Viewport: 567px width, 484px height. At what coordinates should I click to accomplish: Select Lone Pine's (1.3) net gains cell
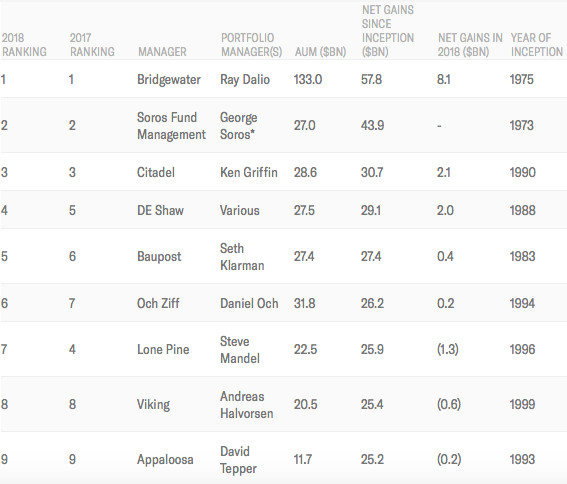pyautogui.click(x=448, y=349)
